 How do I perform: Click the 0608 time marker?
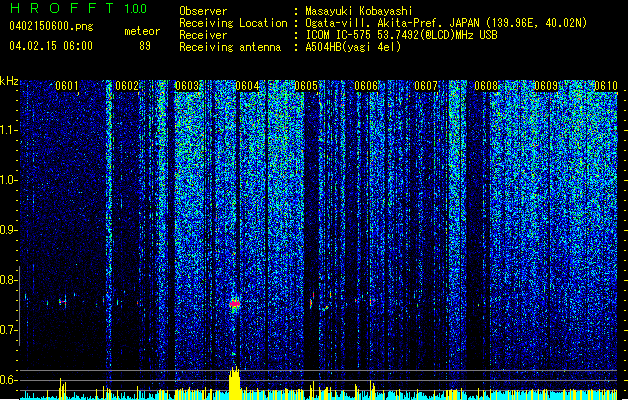pyautogui.click(x=486, y=86)
